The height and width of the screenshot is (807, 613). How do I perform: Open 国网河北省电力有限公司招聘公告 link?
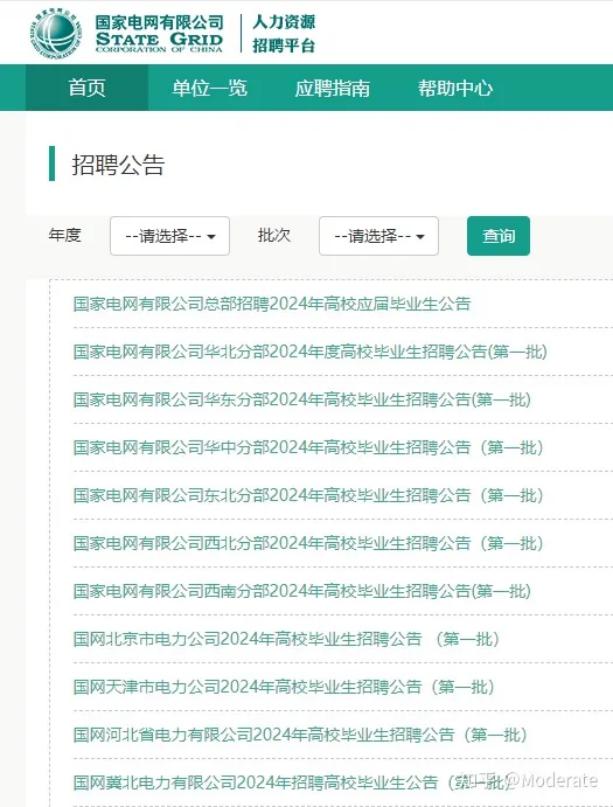click(300, 734)
